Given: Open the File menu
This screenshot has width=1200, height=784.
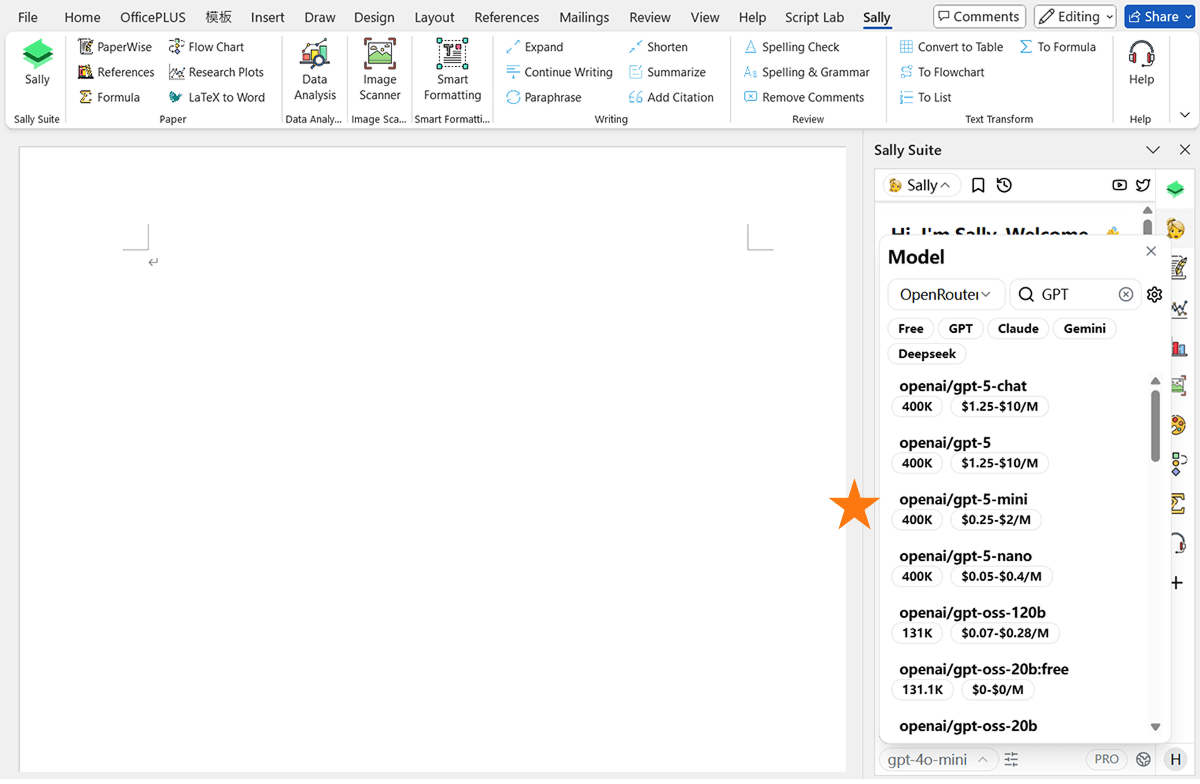Looking at the screenshot, I should pyautogui.click(x=28, y=17).
